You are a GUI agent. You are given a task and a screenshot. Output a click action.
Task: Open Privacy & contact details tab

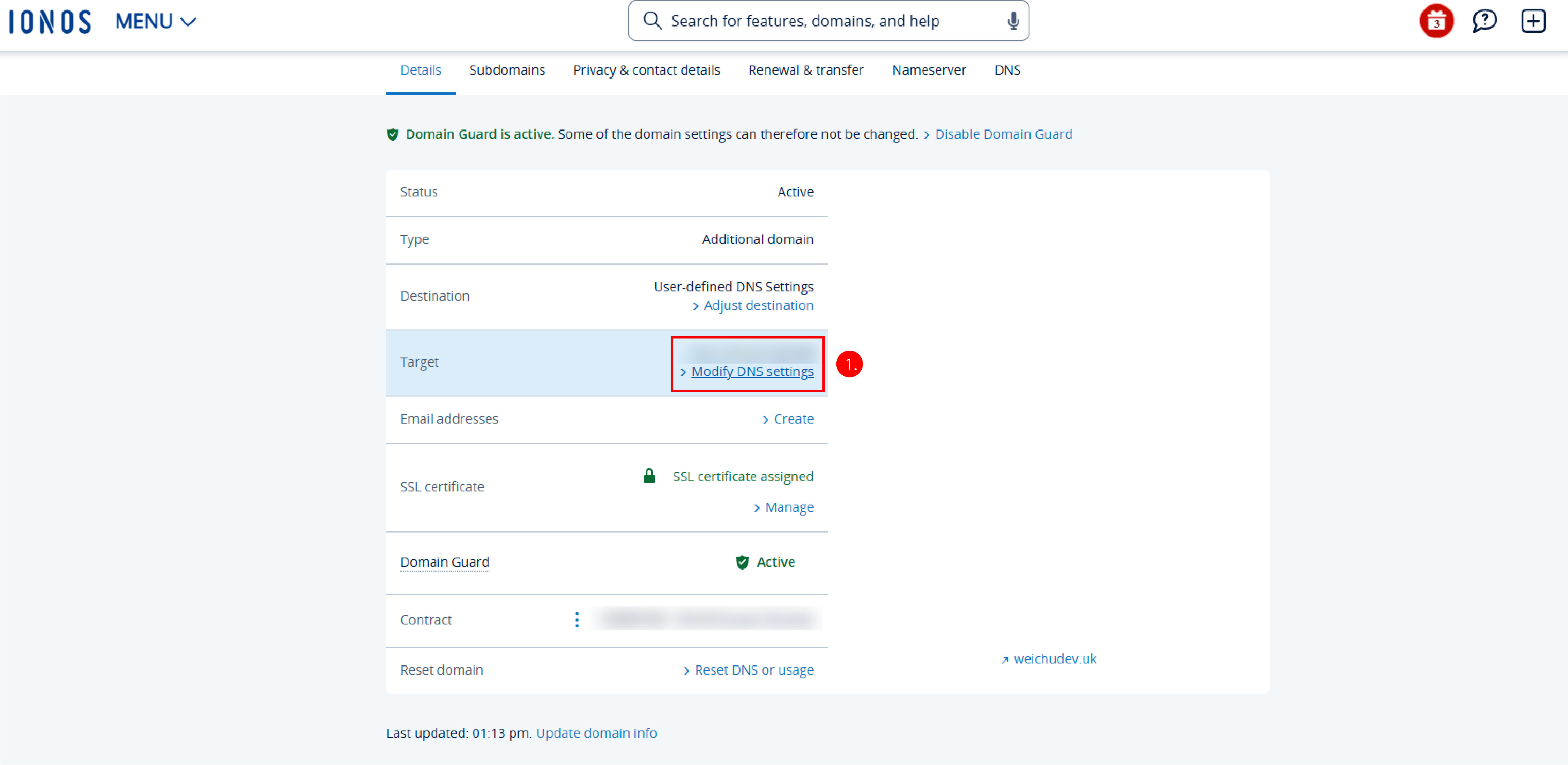[x=646, y=70]
